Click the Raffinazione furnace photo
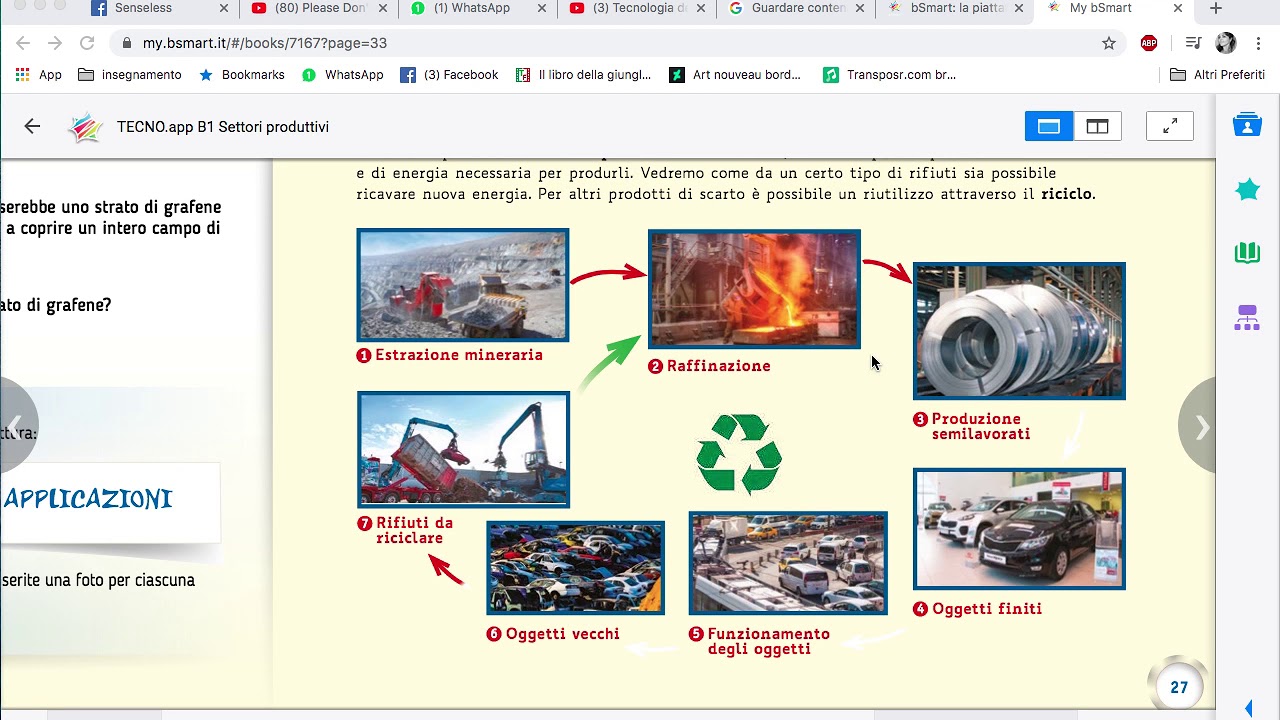The height and width of the screenshot is (720, 1280). coord(754,289)
